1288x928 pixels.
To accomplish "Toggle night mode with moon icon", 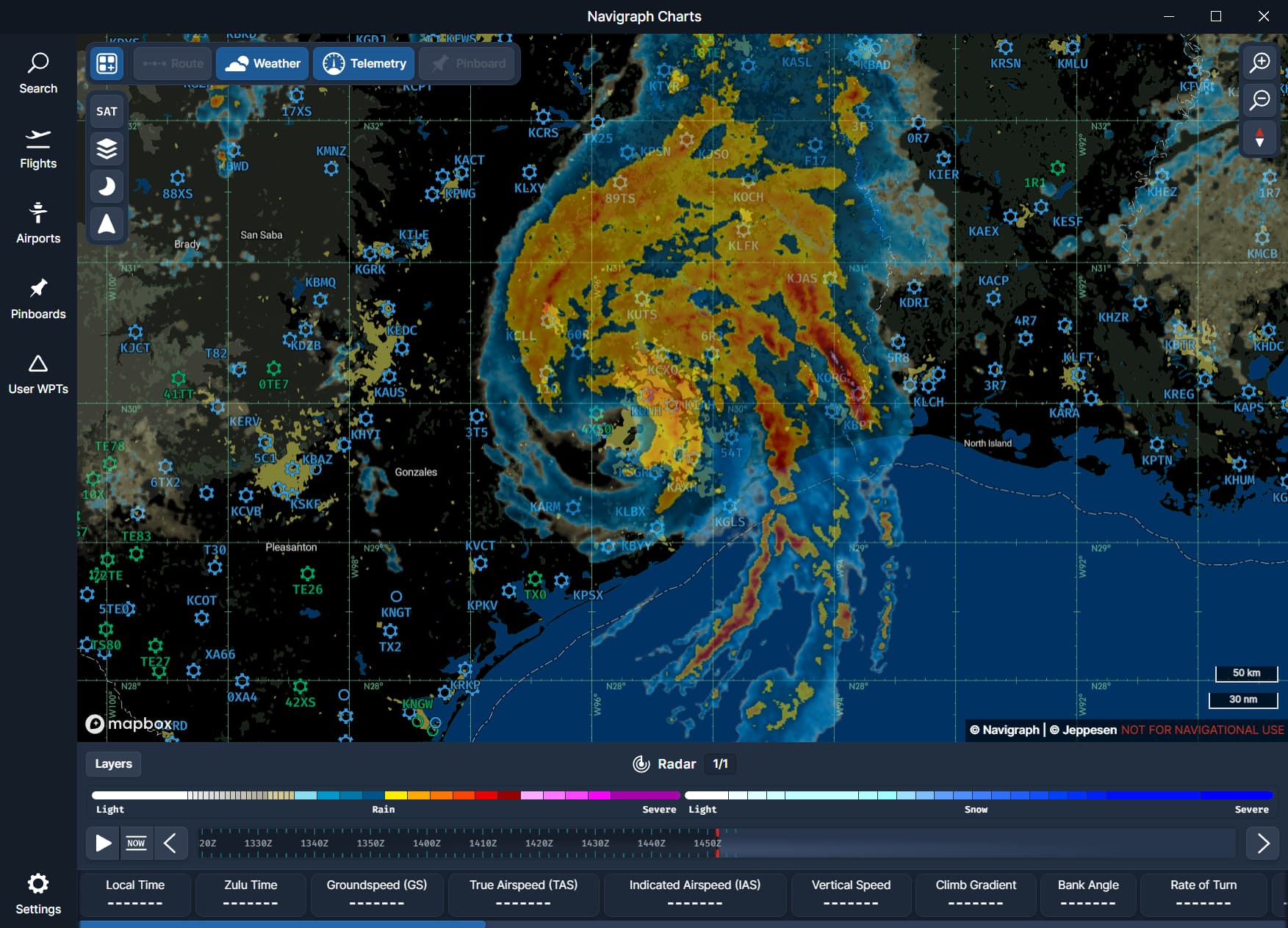I will click(x=107, y=187).
